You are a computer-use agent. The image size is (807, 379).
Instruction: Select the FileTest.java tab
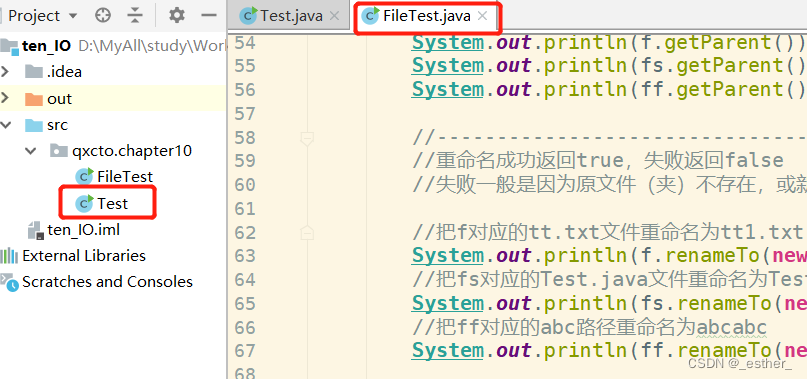coord(427,16)
